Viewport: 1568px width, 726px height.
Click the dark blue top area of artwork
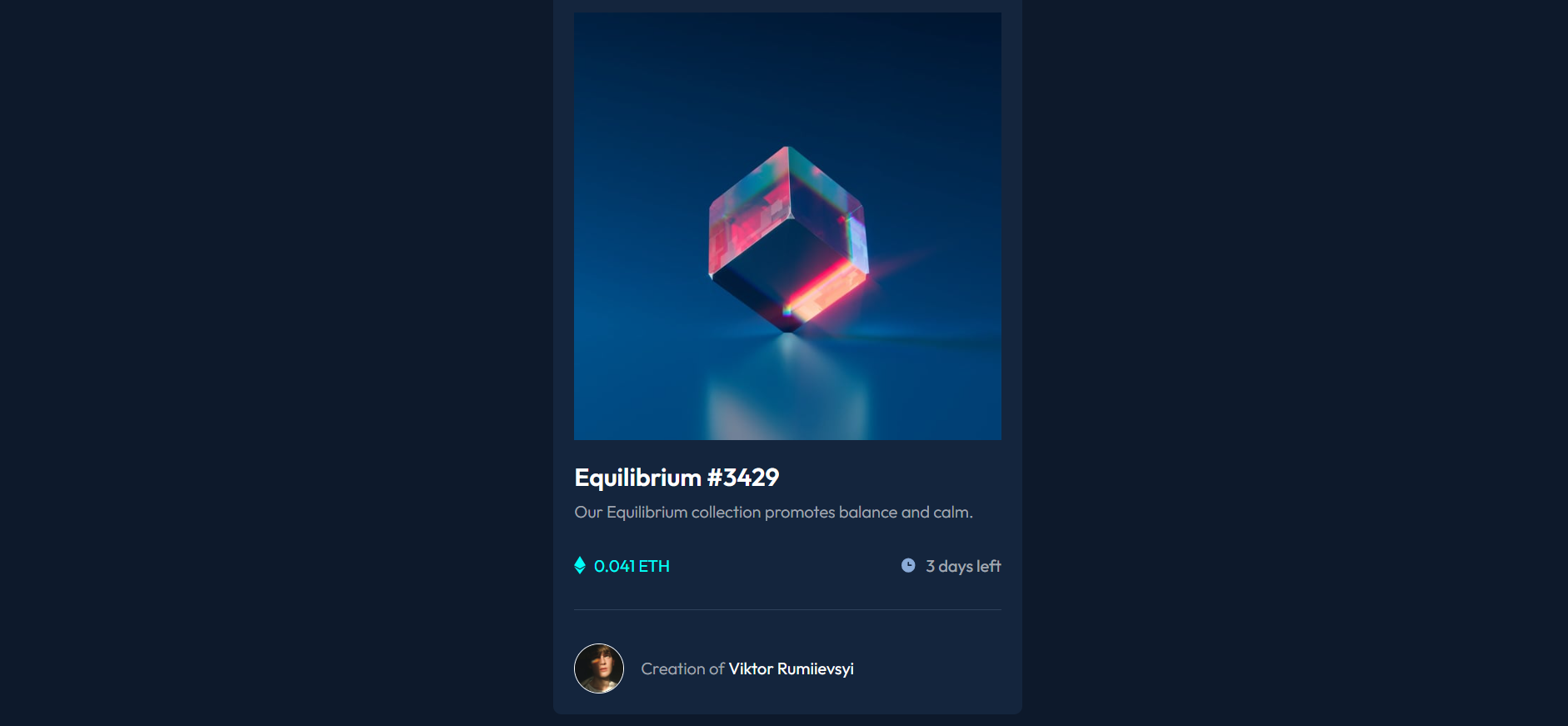click(x=787, y=67)
